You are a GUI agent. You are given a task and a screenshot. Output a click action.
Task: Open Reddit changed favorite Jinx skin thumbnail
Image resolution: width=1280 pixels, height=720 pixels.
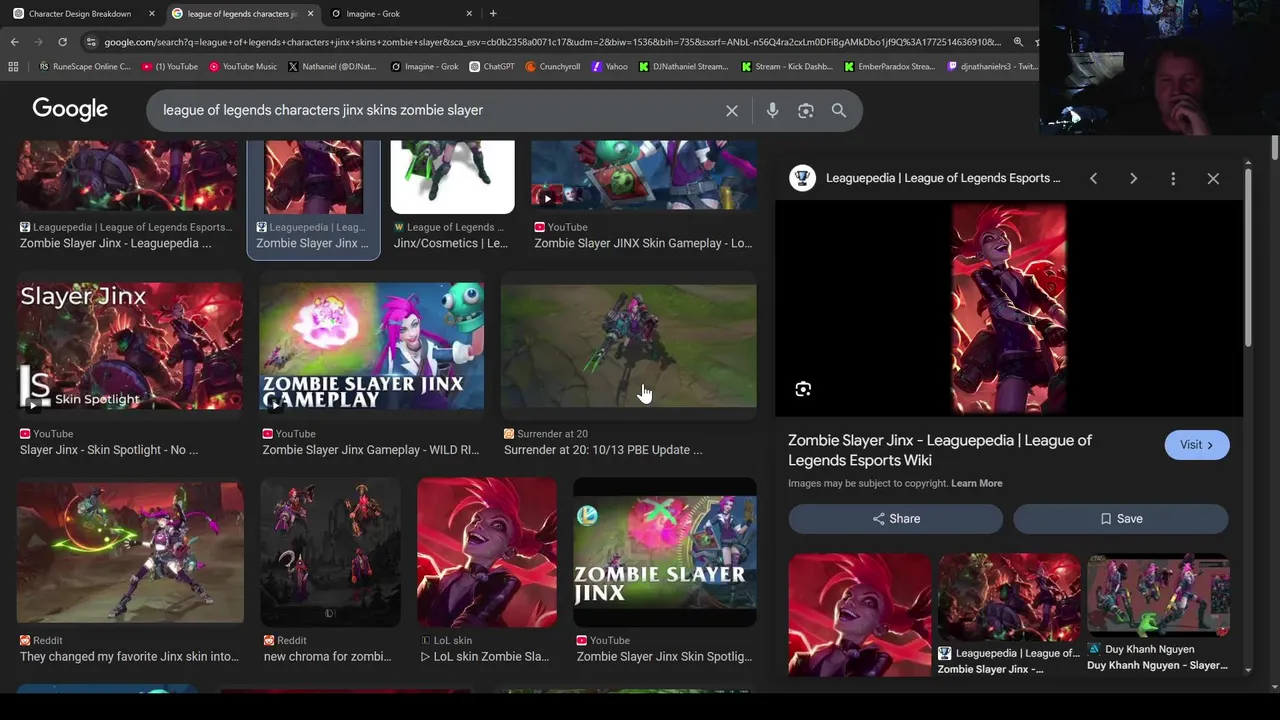pos(130,553)
